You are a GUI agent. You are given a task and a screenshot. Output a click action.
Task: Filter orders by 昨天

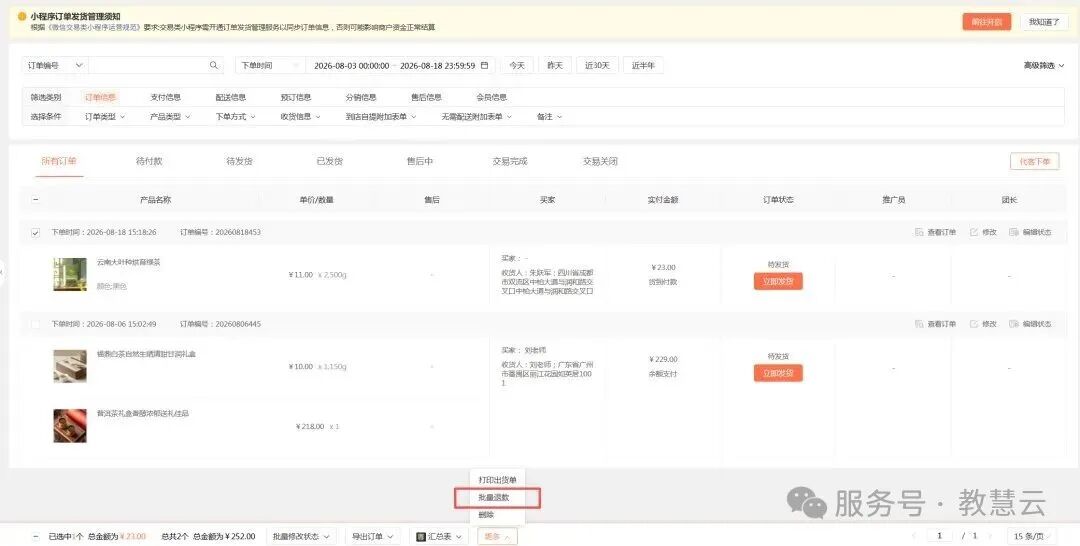tap(554, 65)
